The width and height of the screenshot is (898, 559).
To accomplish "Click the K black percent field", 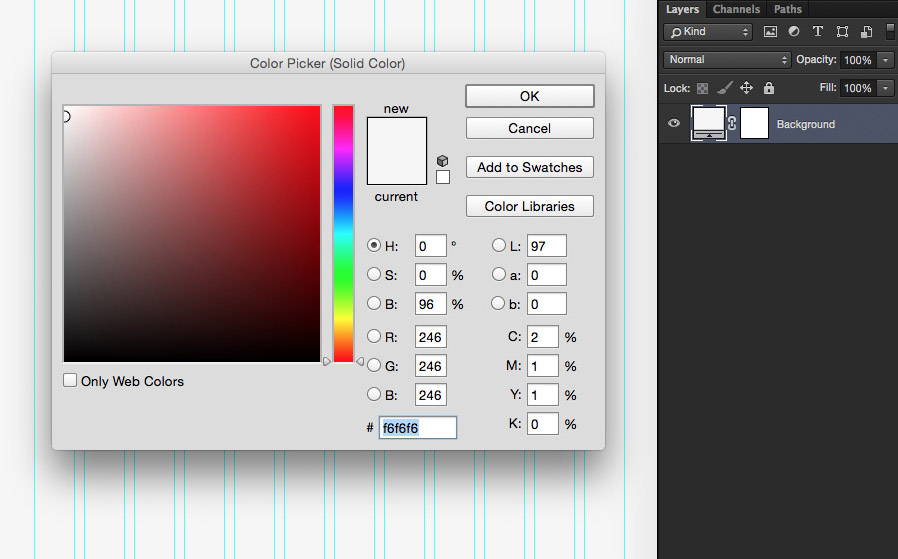I will click(543, 424).
